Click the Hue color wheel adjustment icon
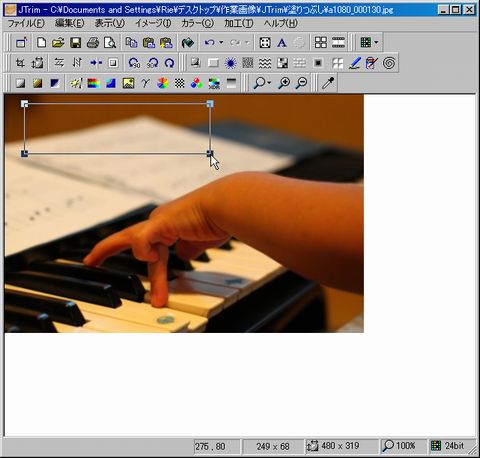Screen dimensions: 480x458 [162, 83]
